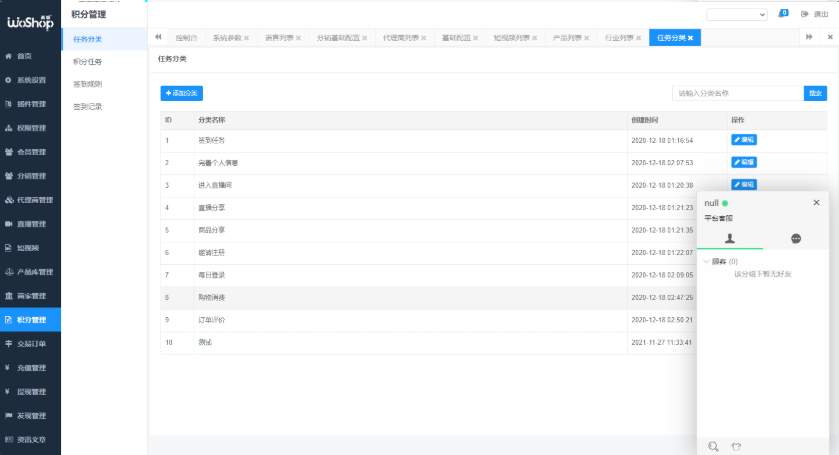Open 插件管理 in the sidebar

point(30,104)
